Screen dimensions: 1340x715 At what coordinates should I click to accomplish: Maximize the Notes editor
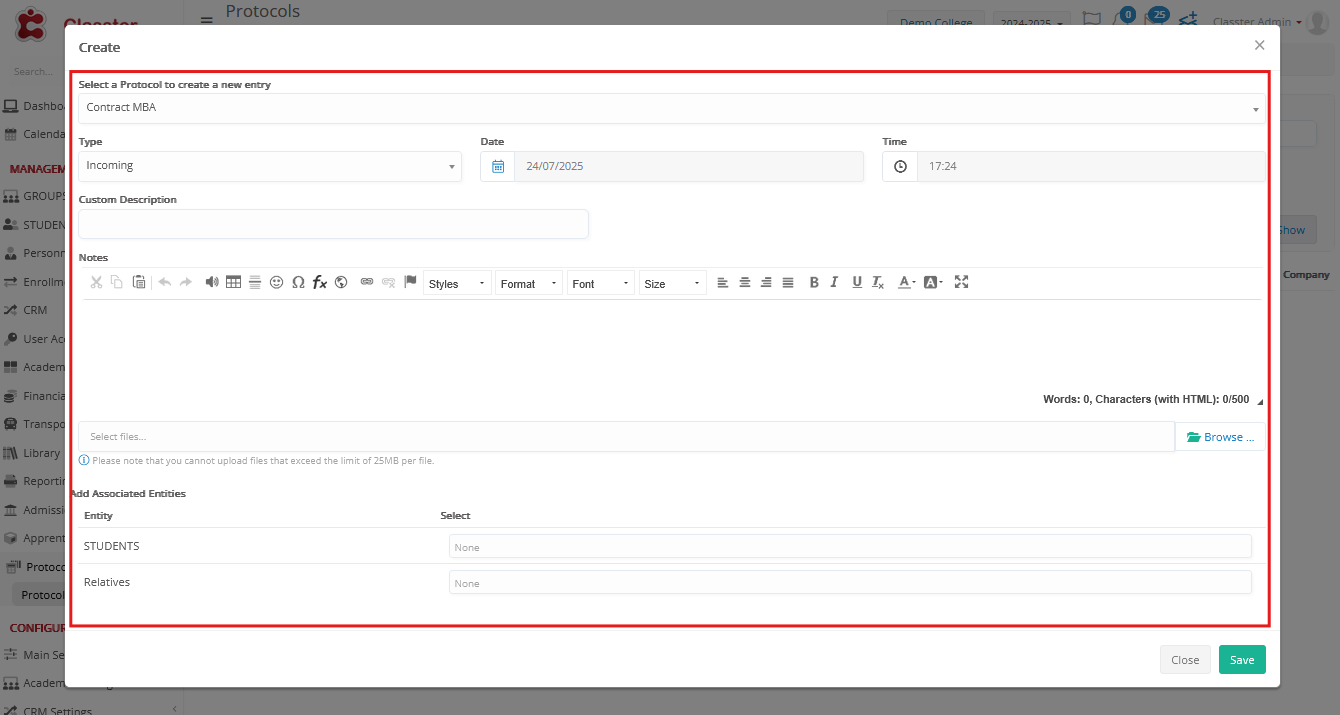[961, 283]
